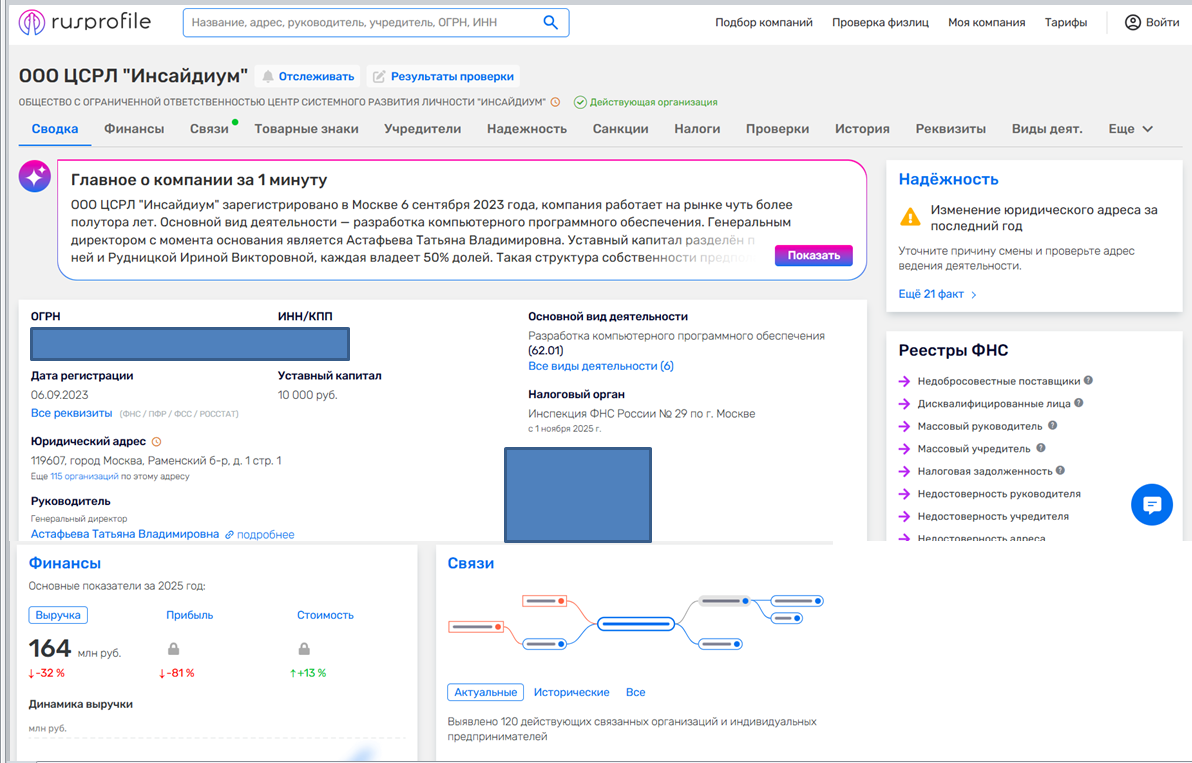Select the Прибыль metric toggle
1192x763 pixels.
(x=189, y=615)
